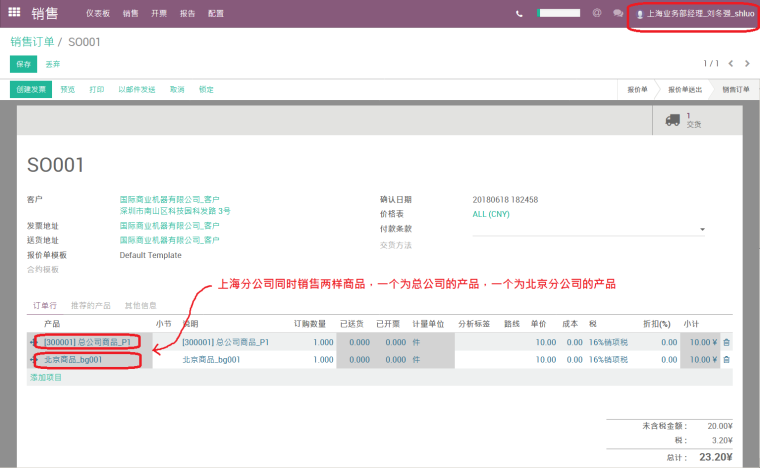The width and height of the screenshot is (760, 468).
Task: Go to the next record arrow
Action: tap(747, 63)
